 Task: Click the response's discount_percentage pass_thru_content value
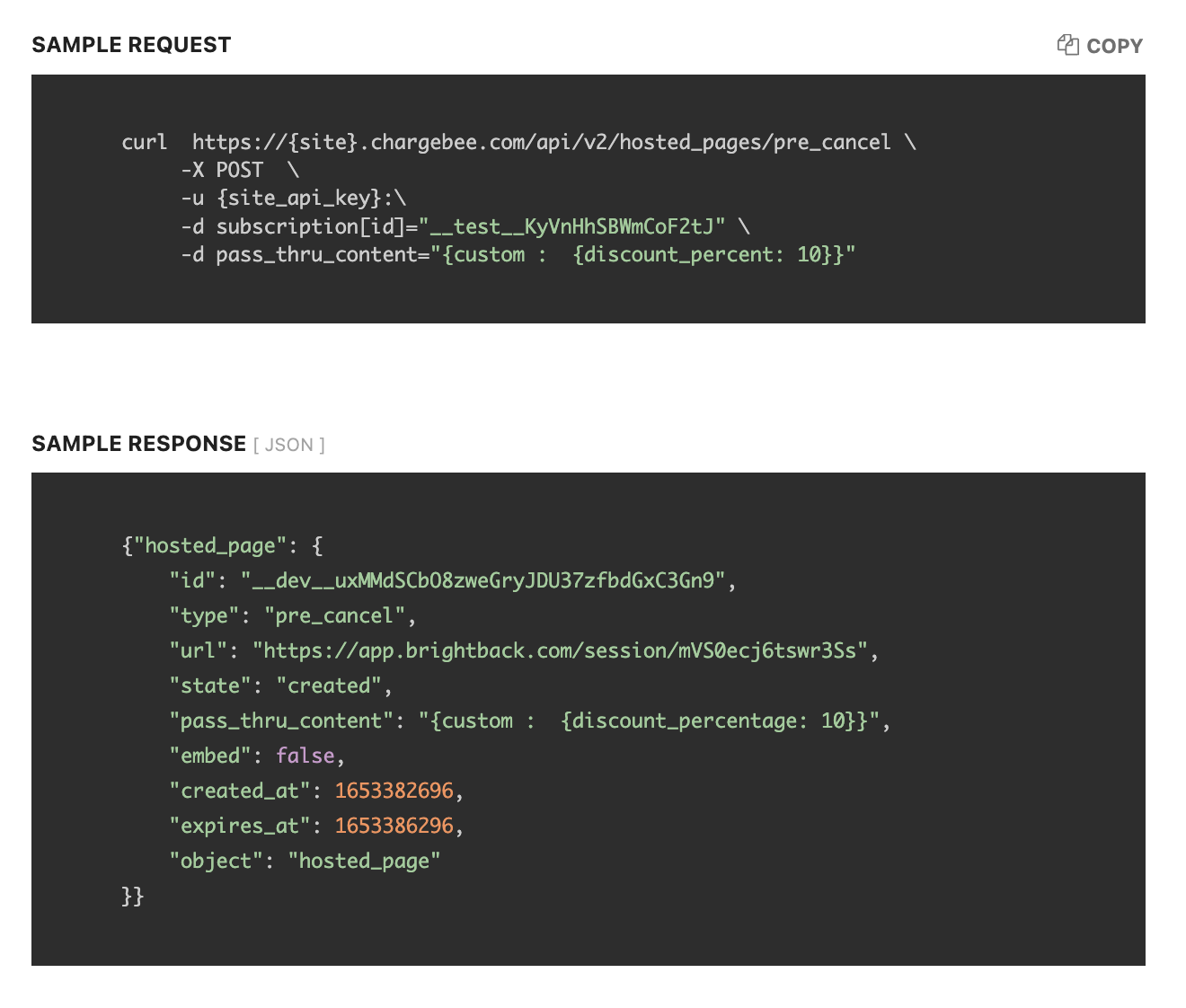coord(649,721)
